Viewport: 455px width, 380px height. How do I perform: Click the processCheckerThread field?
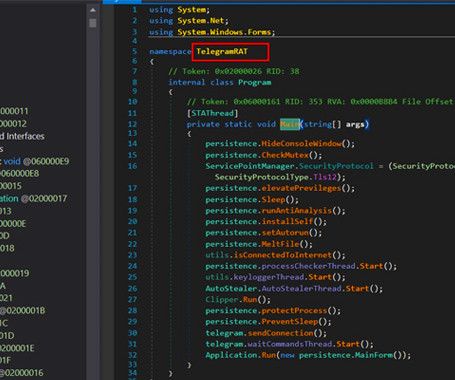(x=308, y=266)
